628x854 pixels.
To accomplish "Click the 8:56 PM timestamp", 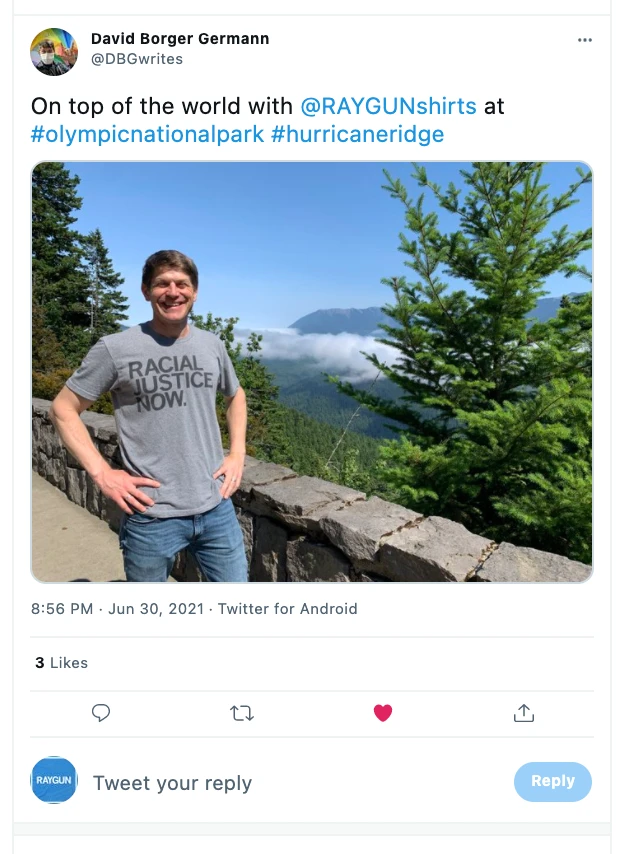I will coord(62,608).
